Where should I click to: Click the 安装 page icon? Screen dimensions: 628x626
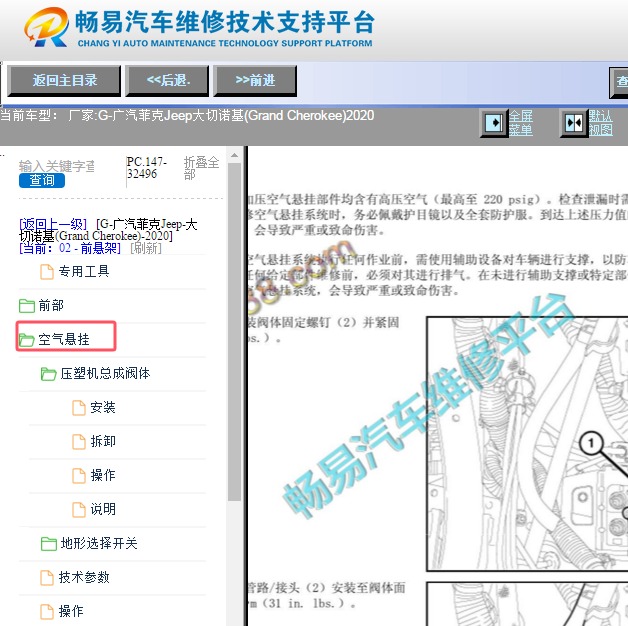point(79,408)
